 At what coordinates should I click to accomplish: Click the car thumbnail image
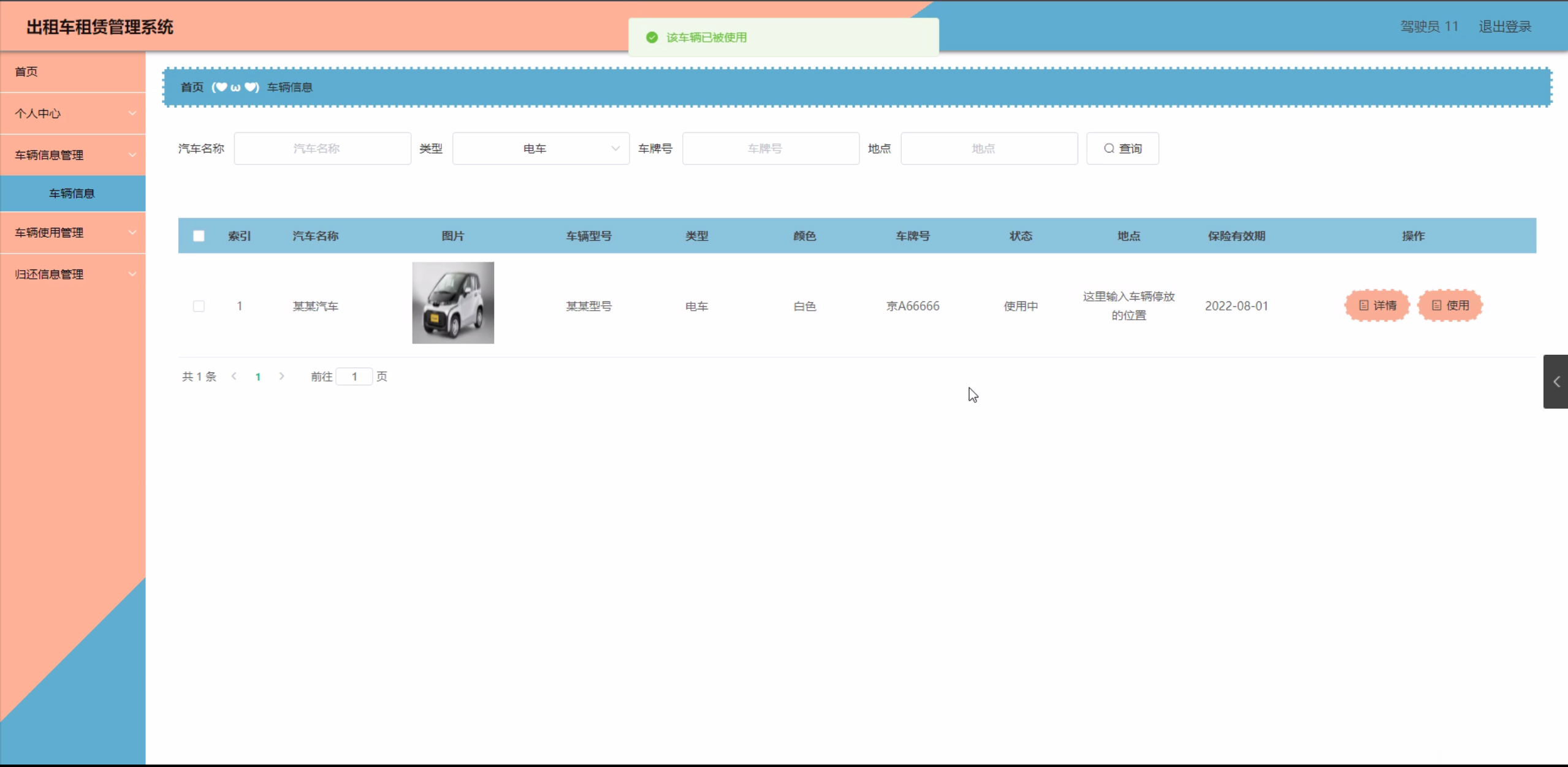[x=453, y=303]
